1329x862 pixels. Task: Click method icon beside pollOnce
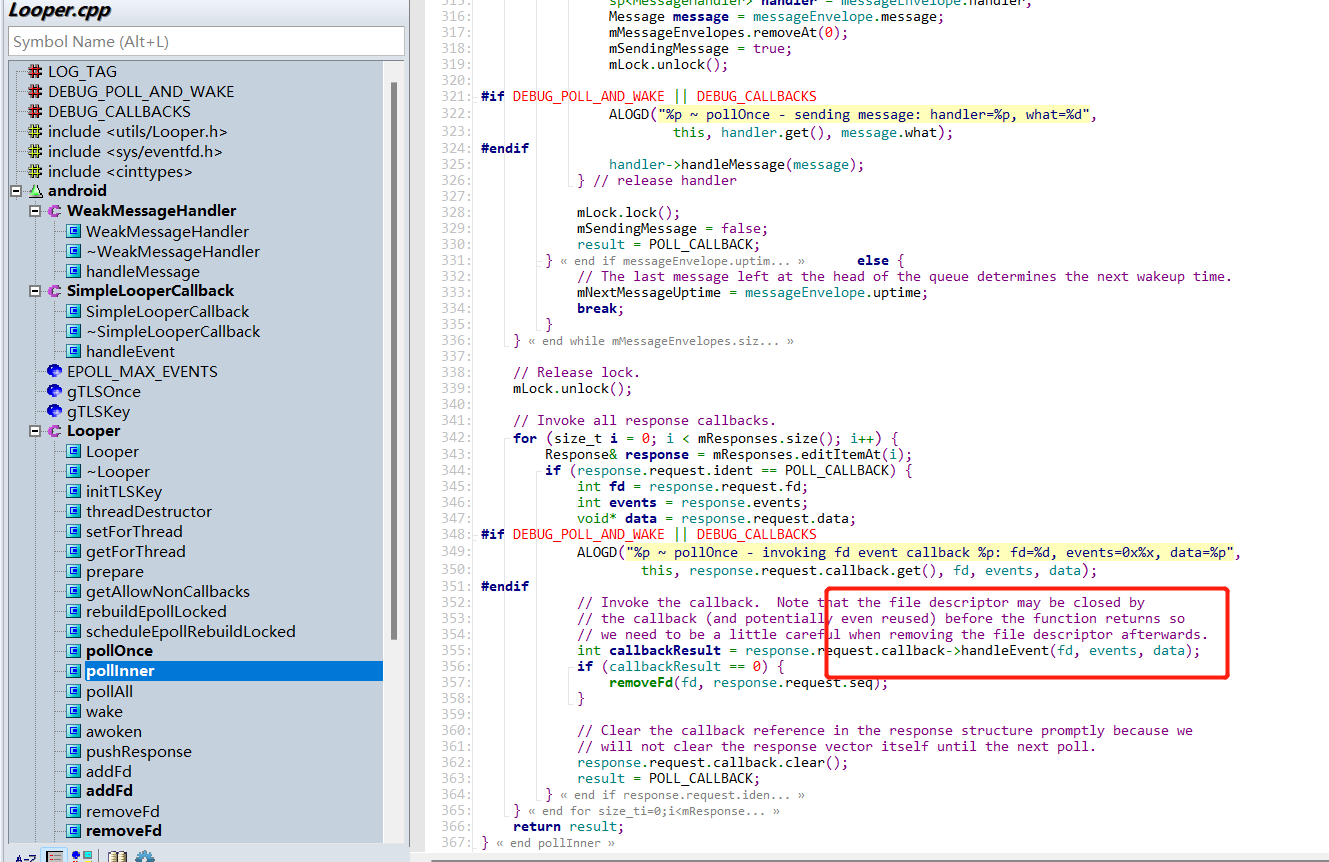[73, 651]
